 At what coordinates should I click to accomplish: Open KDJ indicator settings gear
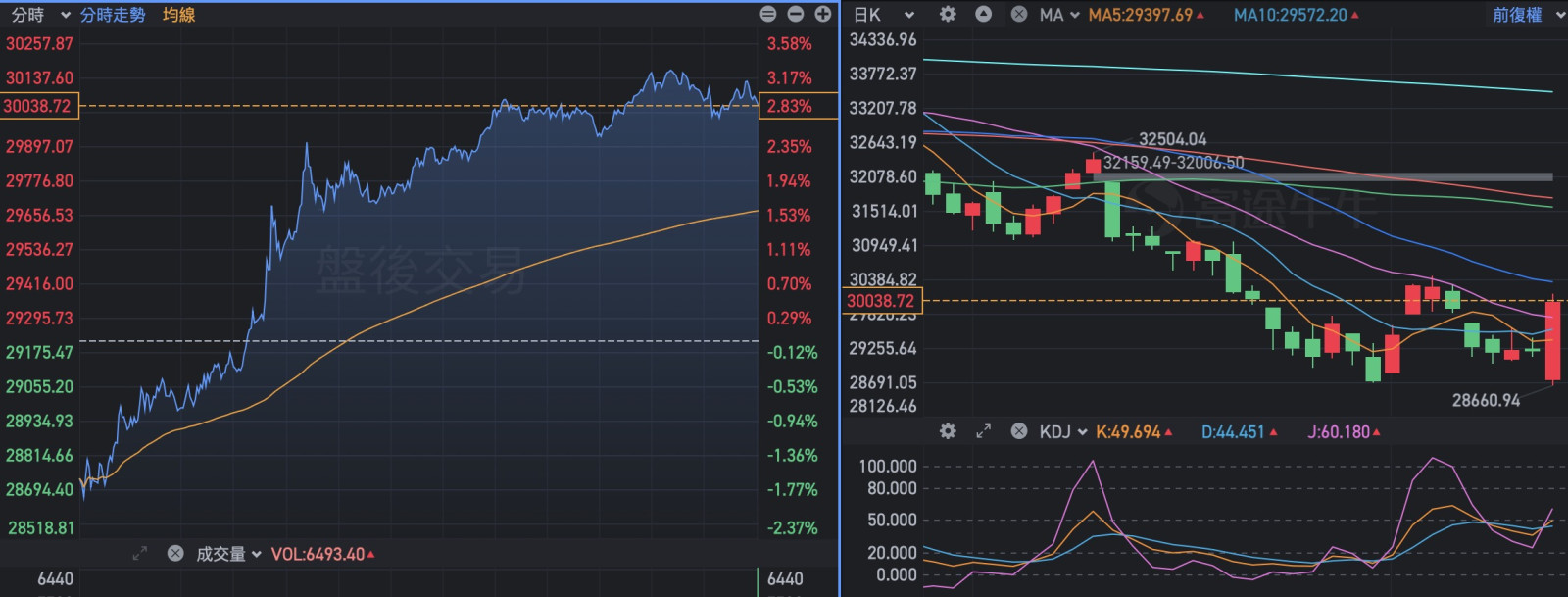(948, 431)
